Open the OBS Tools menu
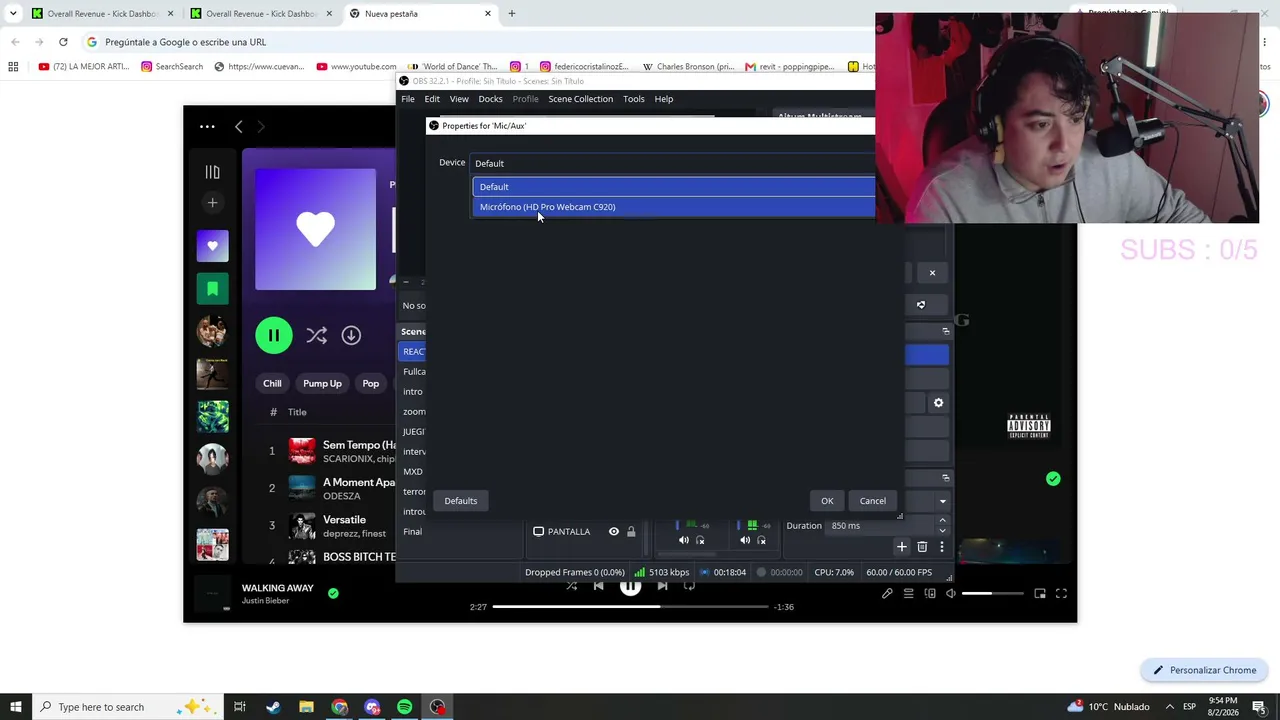Viewport: 1280px width, 720px height. [634, 99]
